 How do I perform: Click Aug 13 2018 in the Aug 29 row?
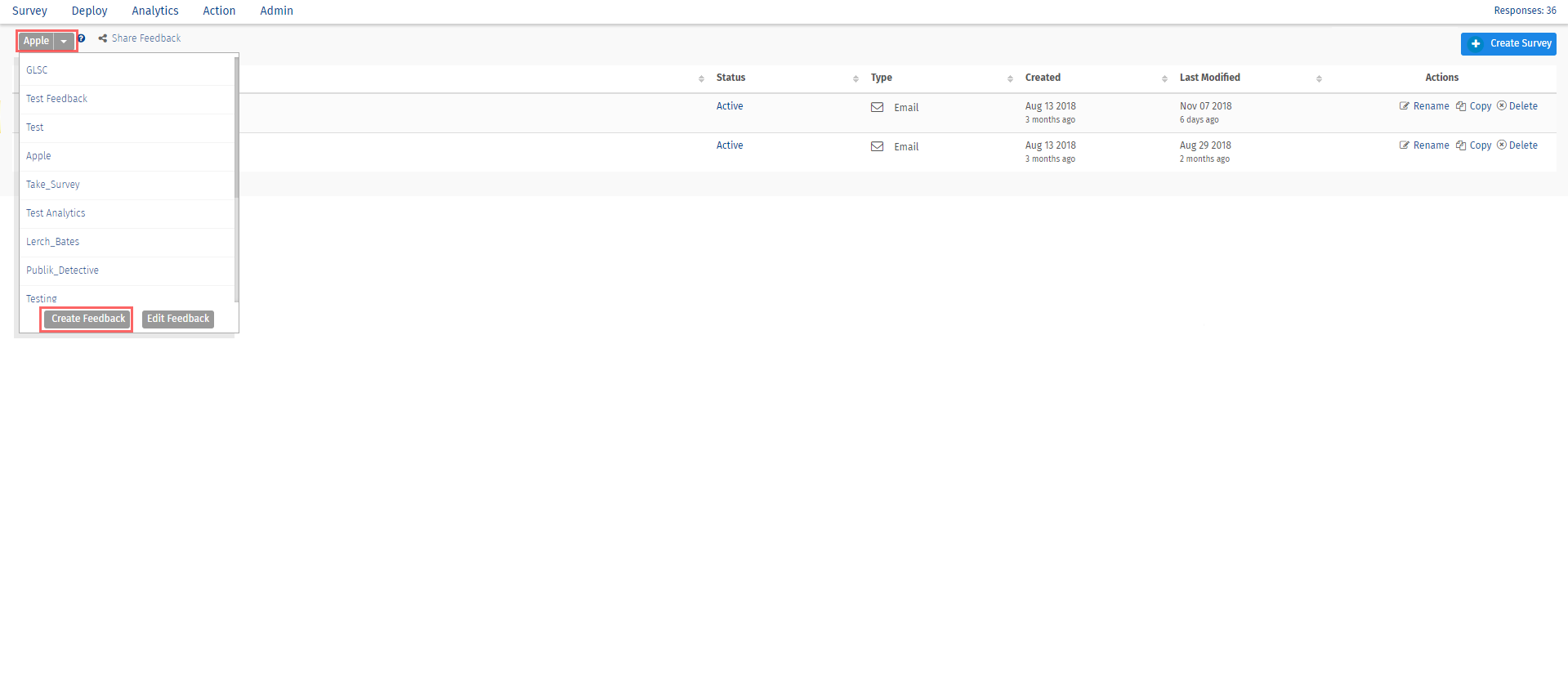click(1051, 145)
